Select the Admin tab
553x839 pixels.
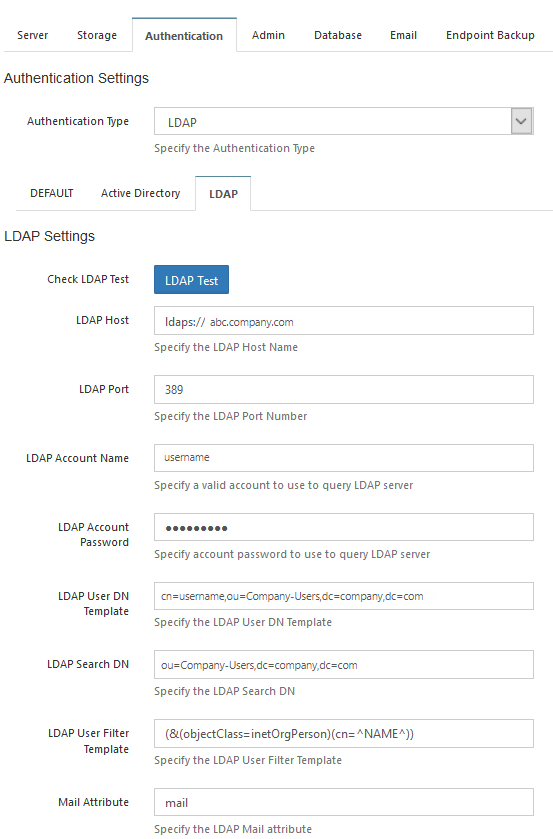click(x=268, y=35)
